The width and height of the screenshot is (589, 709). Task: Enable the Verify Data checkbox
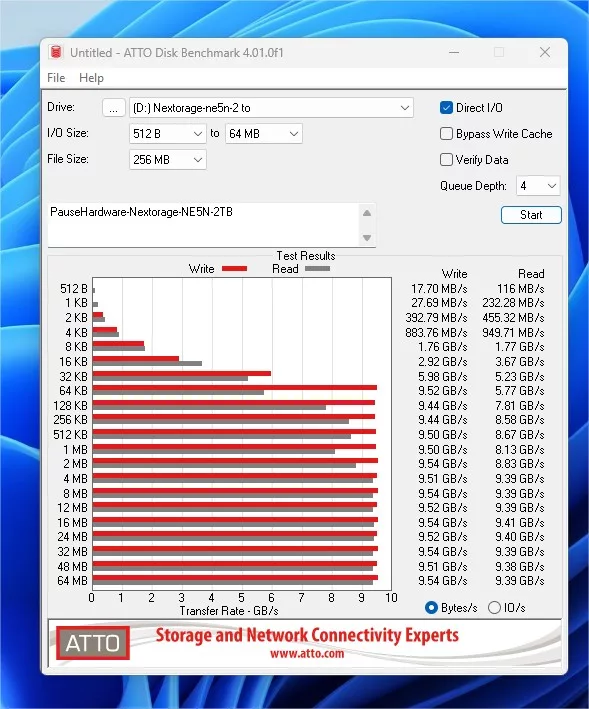[x=446, y=160]
